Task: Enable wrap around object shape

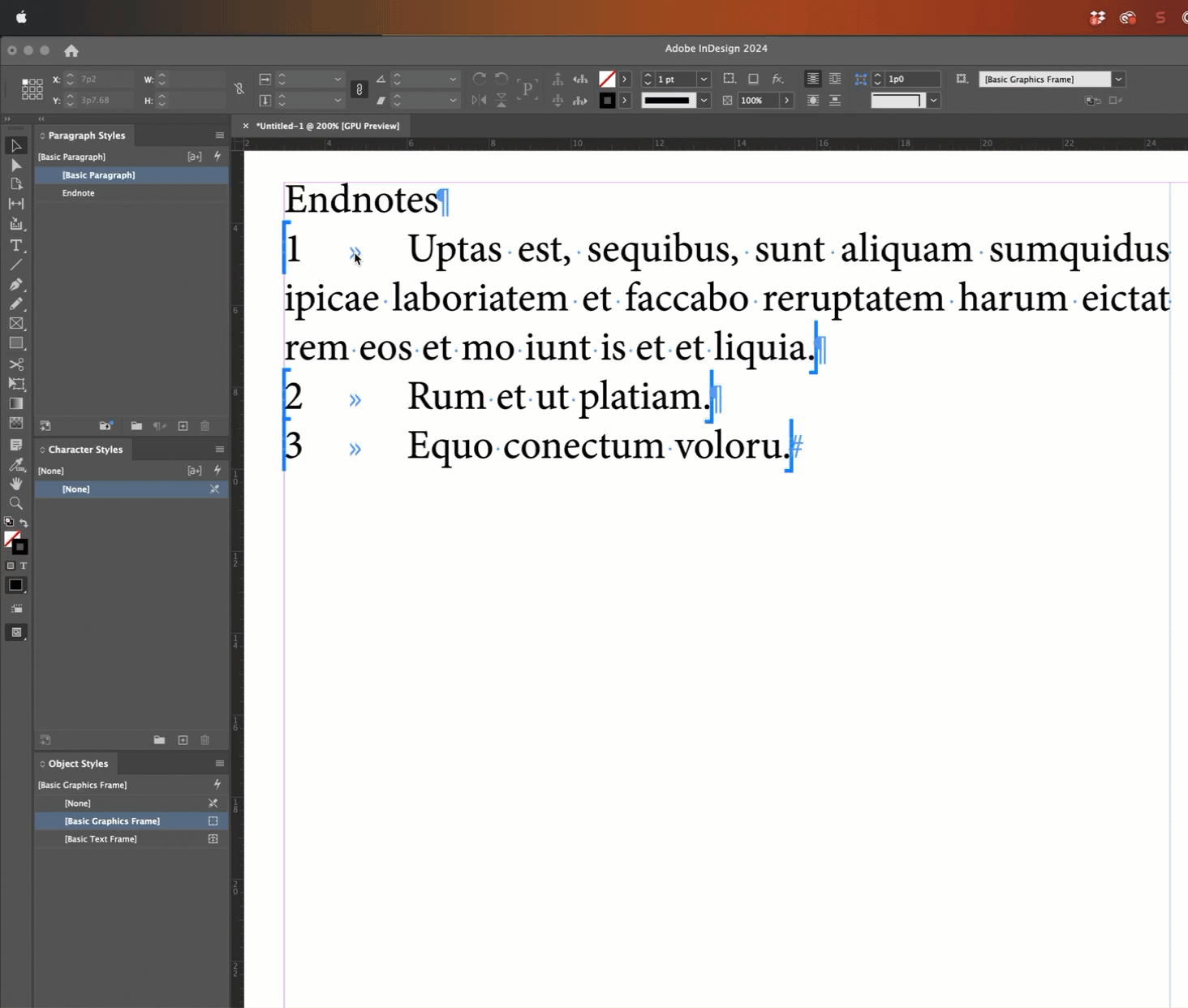Action: [812, 100]
